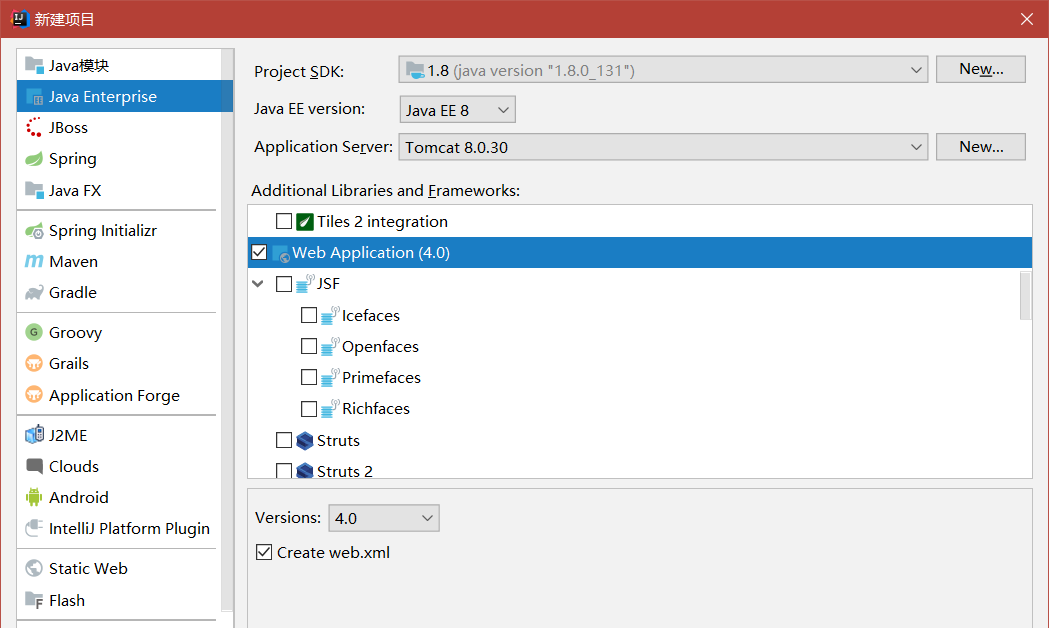Select Maven project type
1049x628 pixels.
119,261
